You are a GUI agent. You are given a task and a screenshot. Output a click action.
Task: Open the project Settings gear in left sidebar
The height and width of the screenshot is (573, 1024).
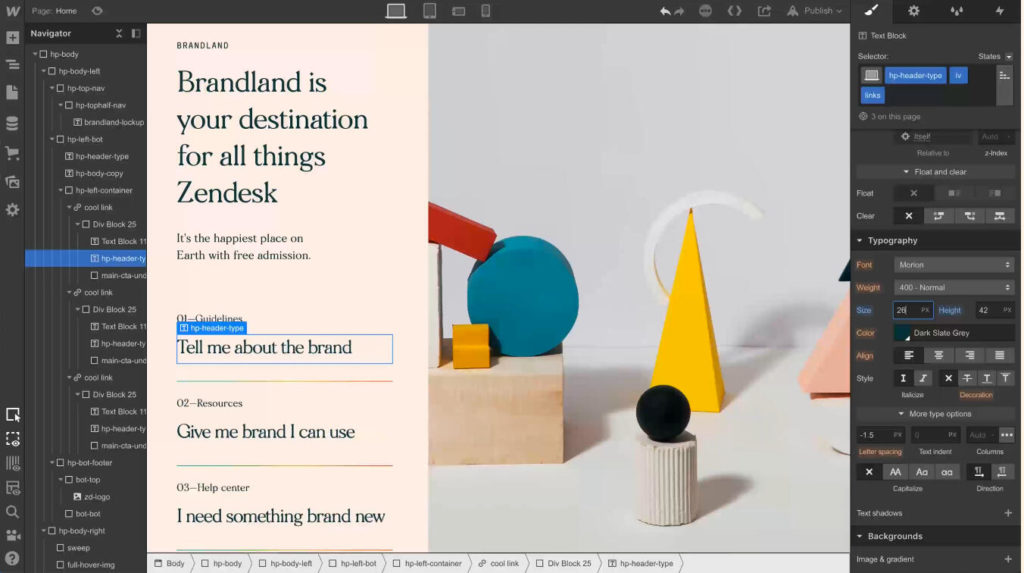click(12, 210)
